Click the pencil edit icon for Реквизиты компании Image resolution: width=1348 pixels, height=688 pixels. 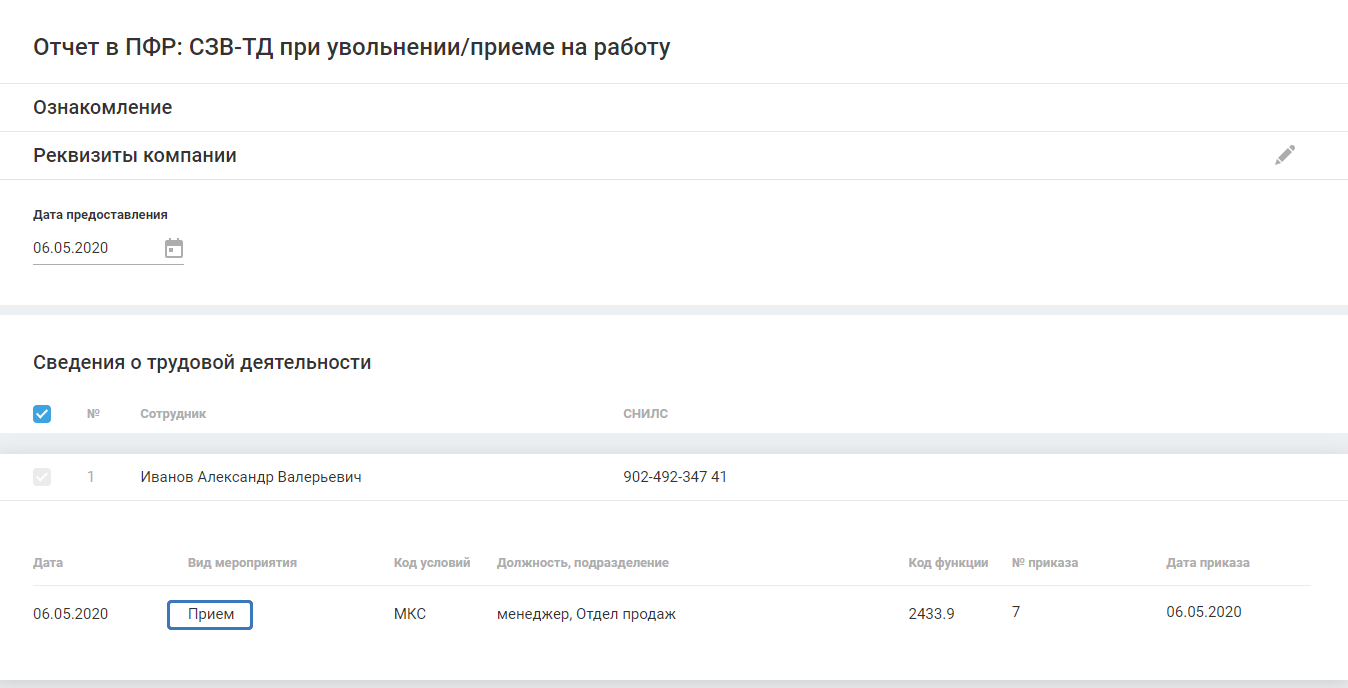click(1285, 155)
